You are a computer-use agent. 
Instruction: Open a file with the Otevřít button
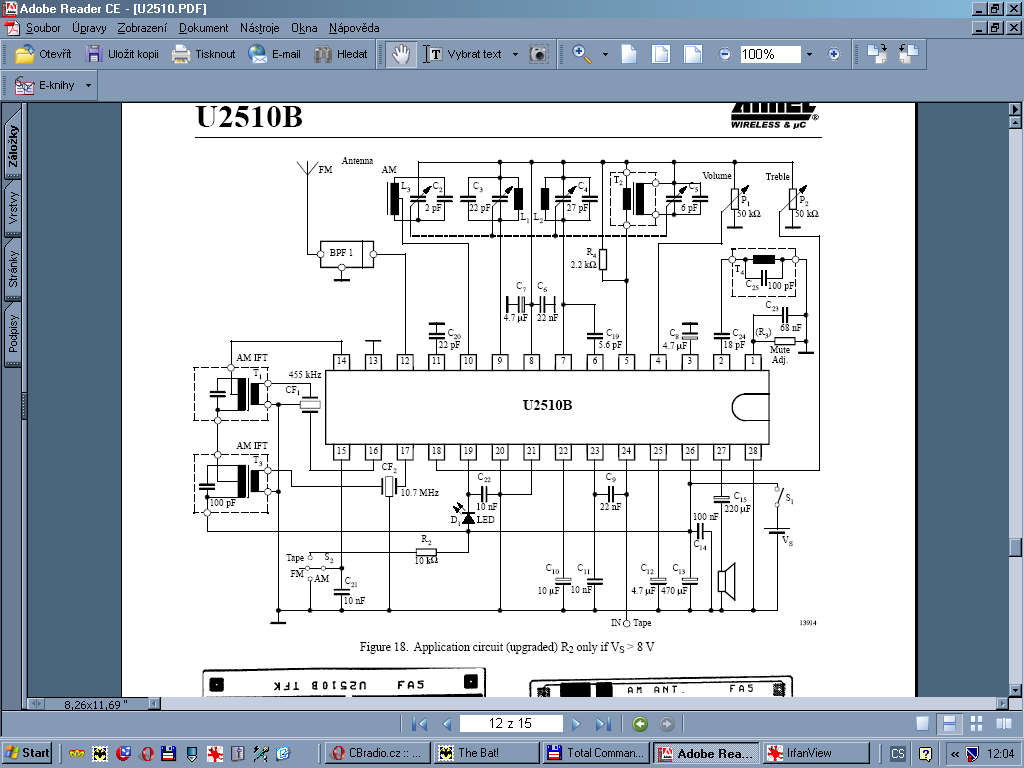click(x=43, y=54)
